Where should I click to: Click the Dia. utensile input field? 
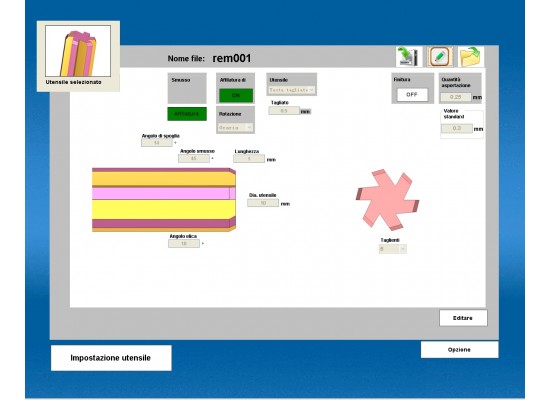click(x=263, y=203)
